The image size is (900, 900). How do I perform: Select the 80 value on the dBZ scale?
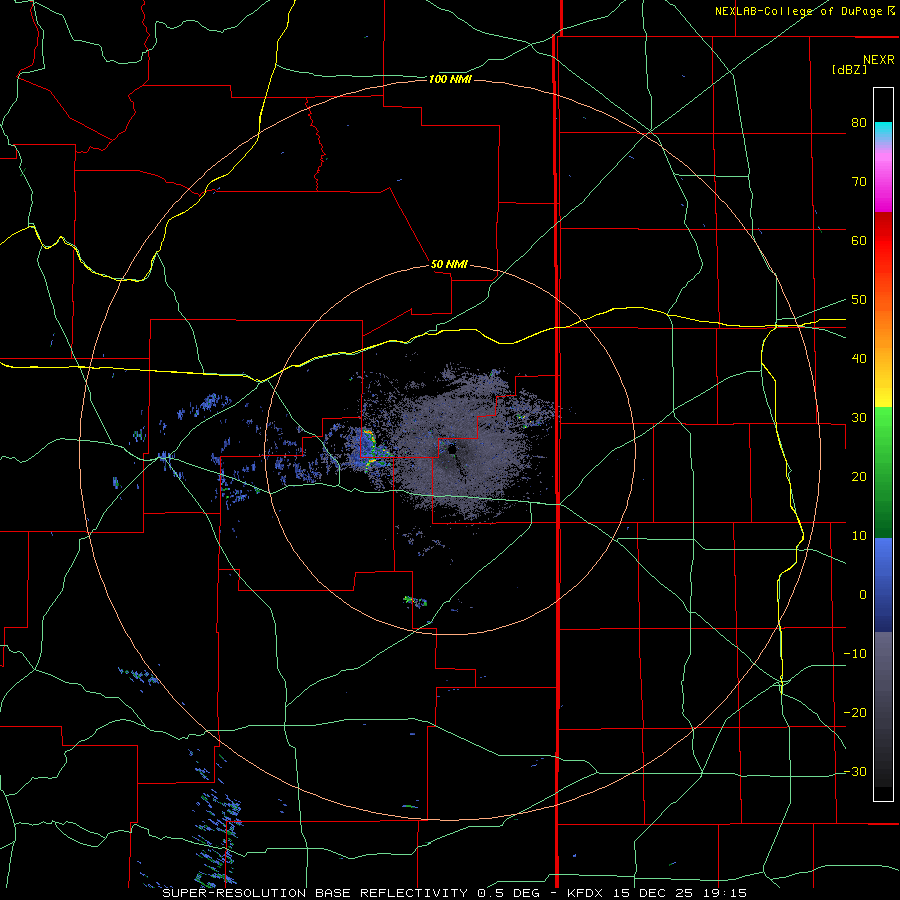tap(859, 122)
